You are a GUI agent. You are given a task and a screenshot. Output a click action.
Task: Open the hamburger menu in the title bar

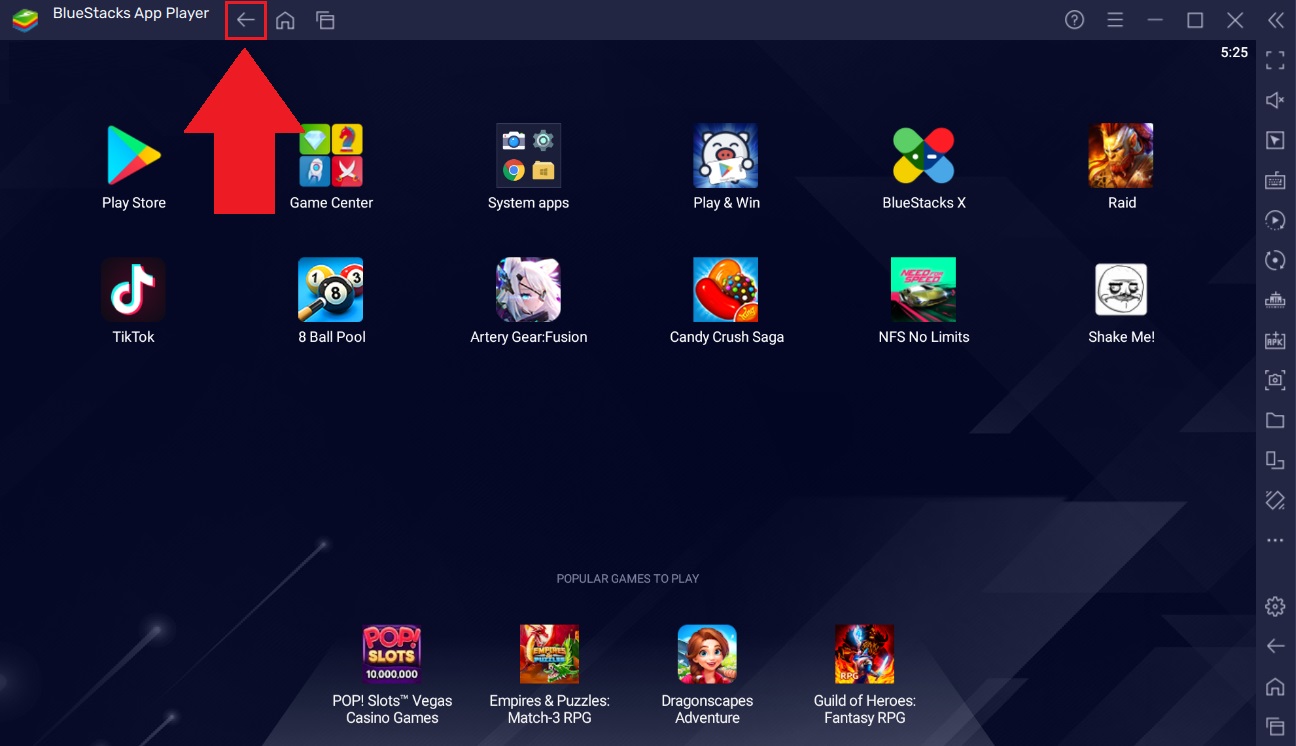(x=1115, y=20)
